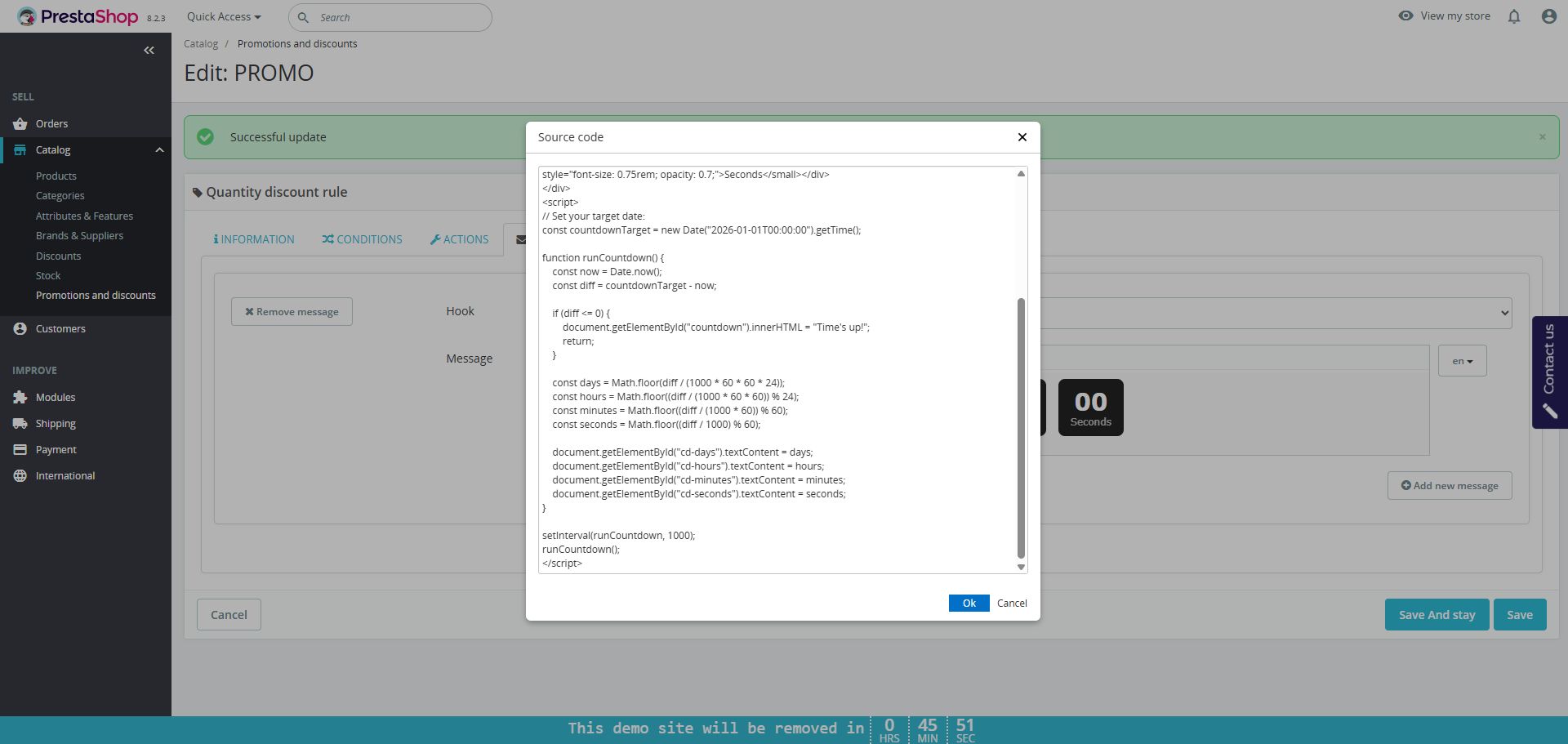Click the Contact us pencil icon
1568x744 pixels.
click(x=1549, y=411)
